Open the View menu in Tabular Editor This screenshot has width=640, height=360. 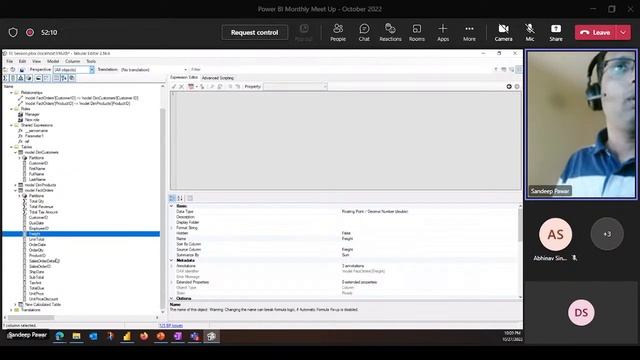pyautogui.click(x=36, y=61)
